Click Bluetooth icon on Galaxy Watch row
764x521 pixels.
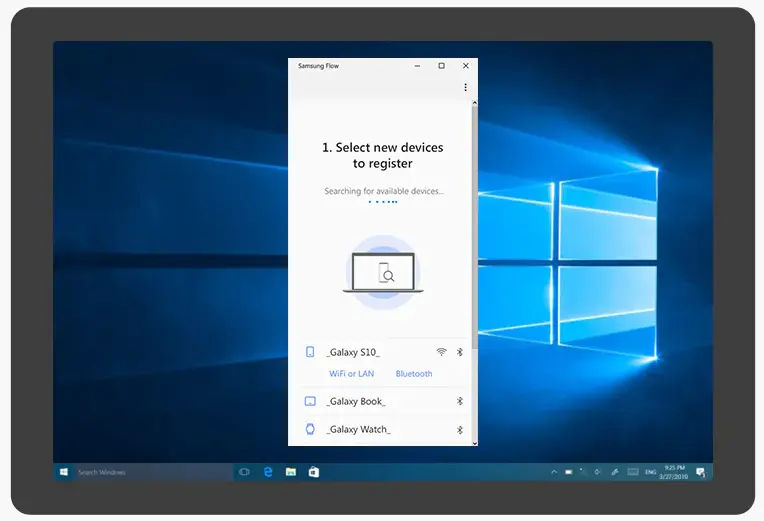(x=459, y=430)
